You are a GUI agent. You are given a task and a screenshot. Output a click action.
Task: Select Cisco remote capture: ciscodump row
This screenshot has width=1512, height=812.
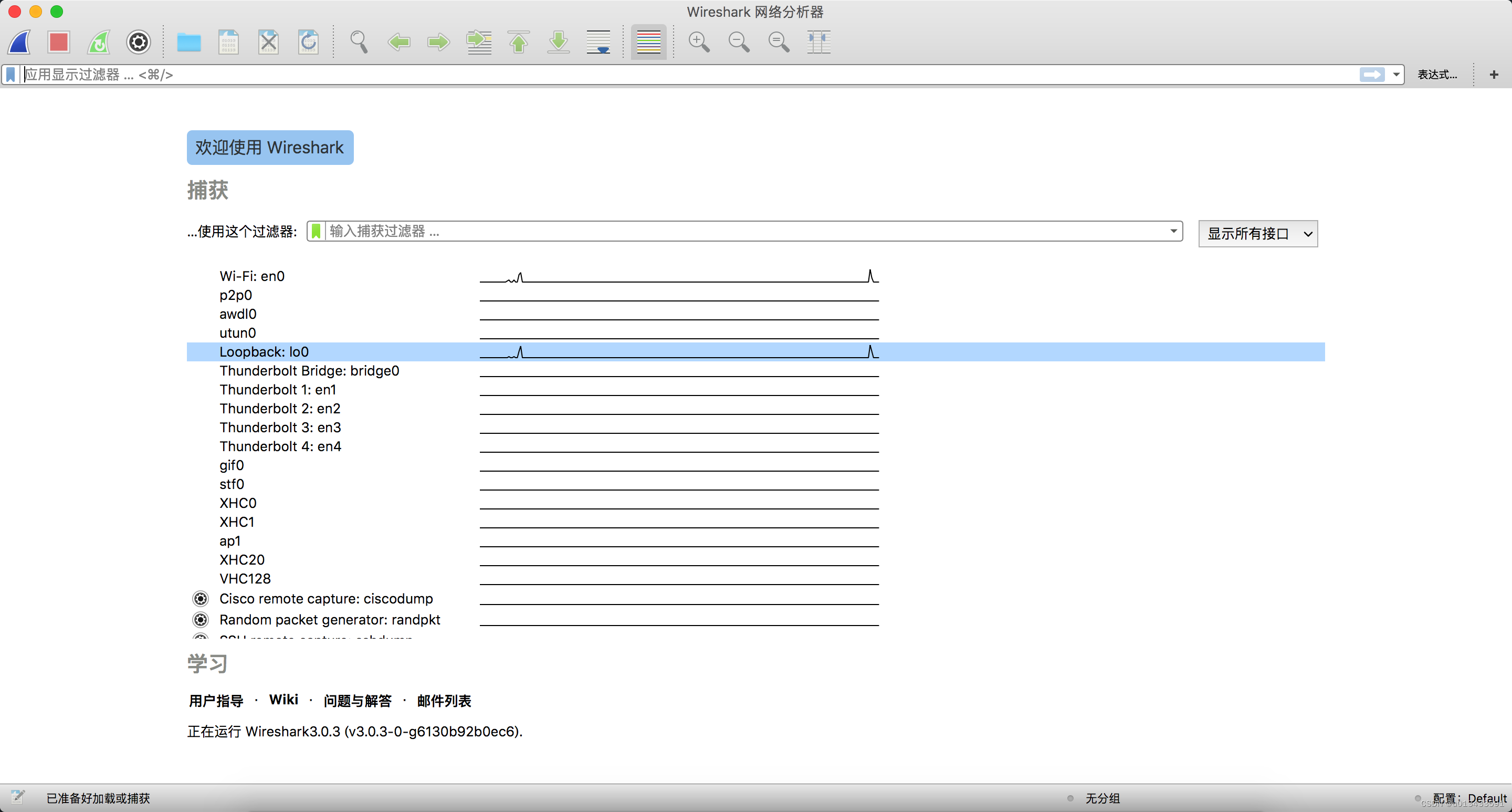pyautogui.click(x=755, y=598)
